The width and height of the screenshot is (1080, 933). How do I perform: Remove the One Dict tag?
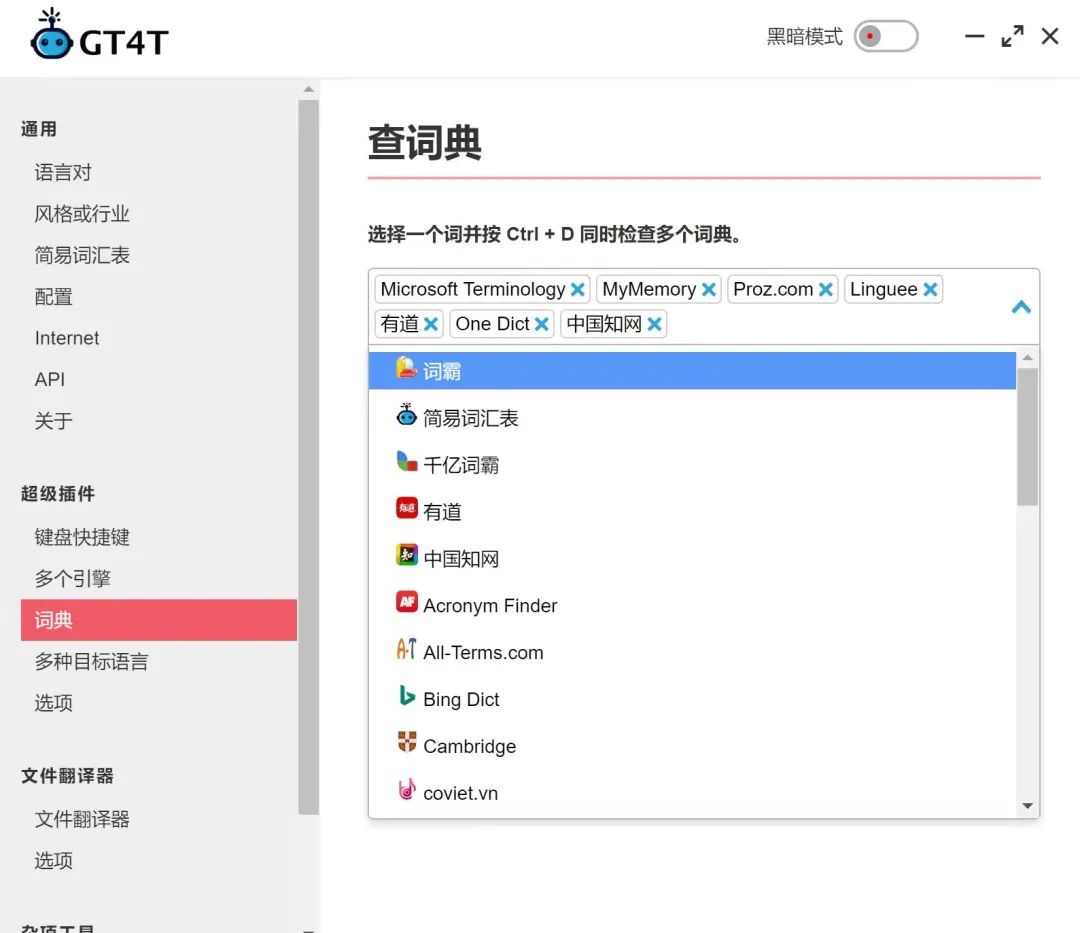click(542, 324)
